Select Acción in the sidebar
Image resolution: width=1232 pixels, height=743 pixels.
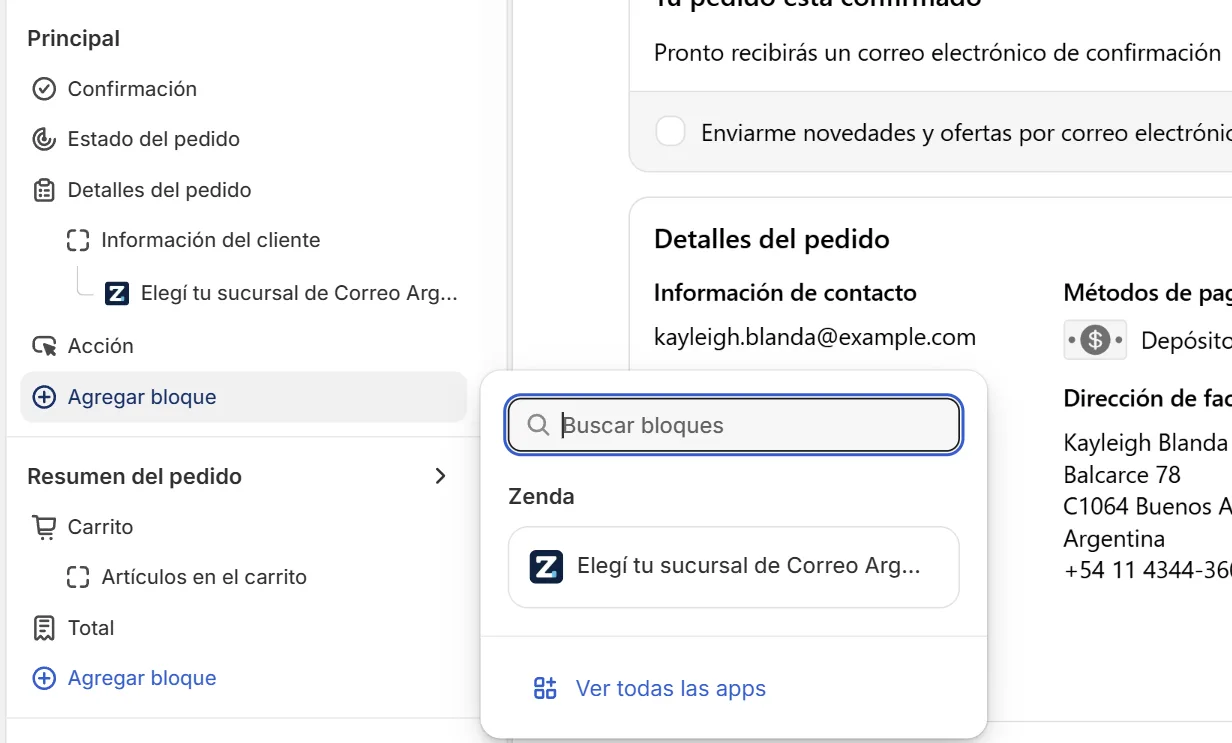pos(100,346)
